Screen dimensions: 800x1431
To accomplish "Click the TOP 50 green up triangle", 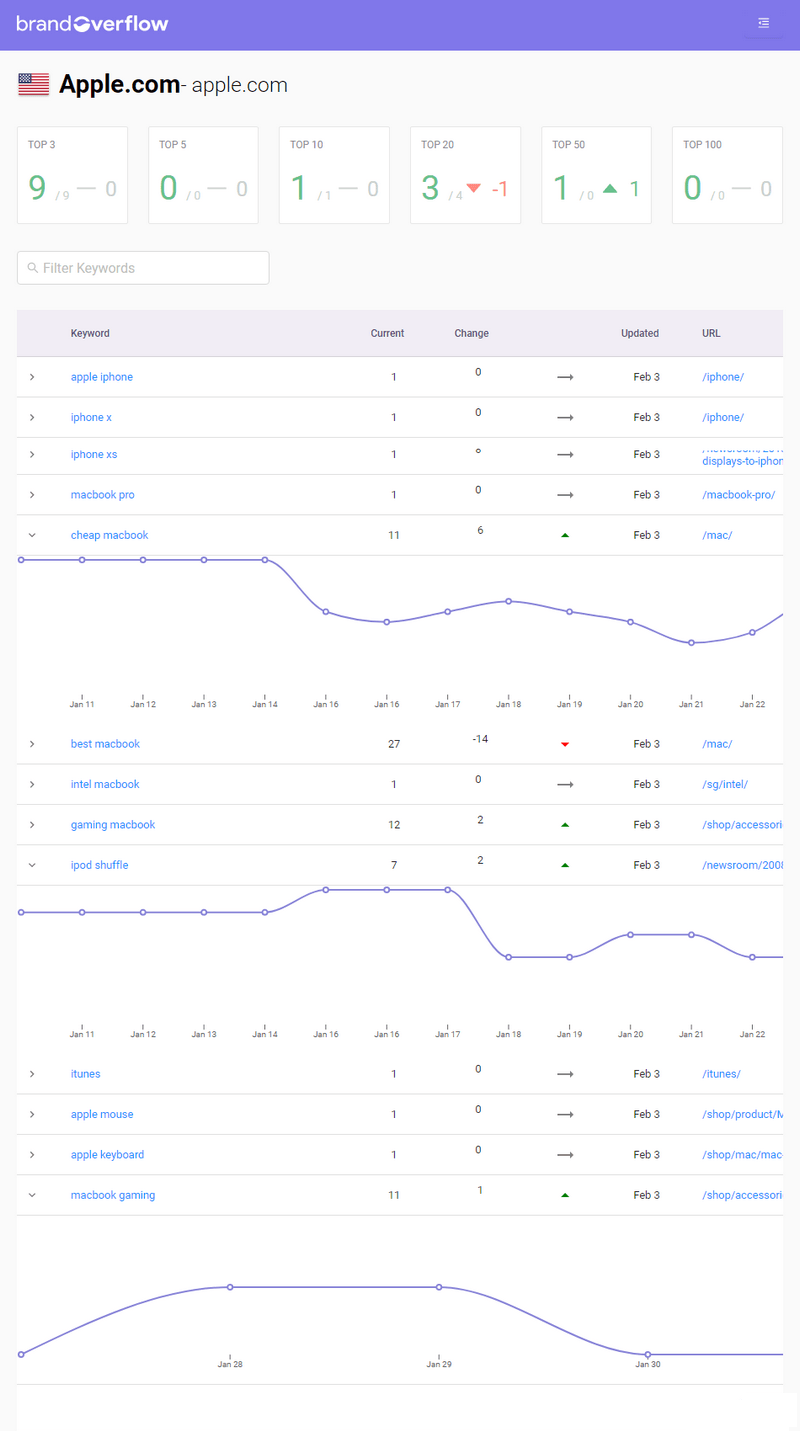I will (610, 188).
